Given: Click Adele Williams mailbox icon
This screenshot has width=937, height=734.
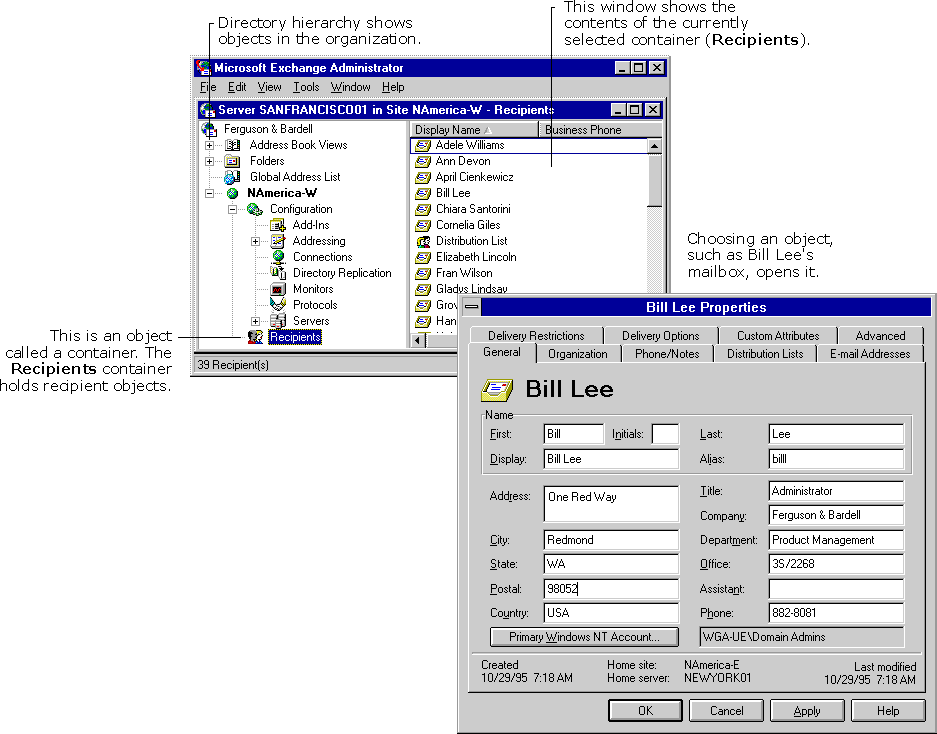Looking at the screenshot, I should (x=423, y=145).
